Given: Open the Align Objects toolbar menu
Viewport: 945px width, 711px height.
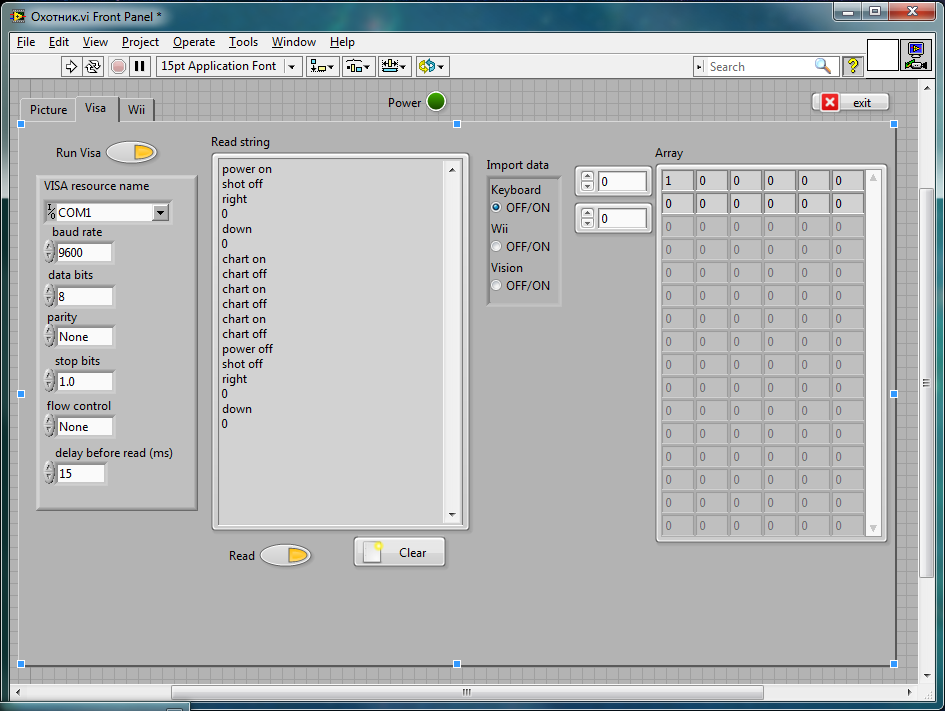Looking at the screenshot, I should tap(322, 66).
